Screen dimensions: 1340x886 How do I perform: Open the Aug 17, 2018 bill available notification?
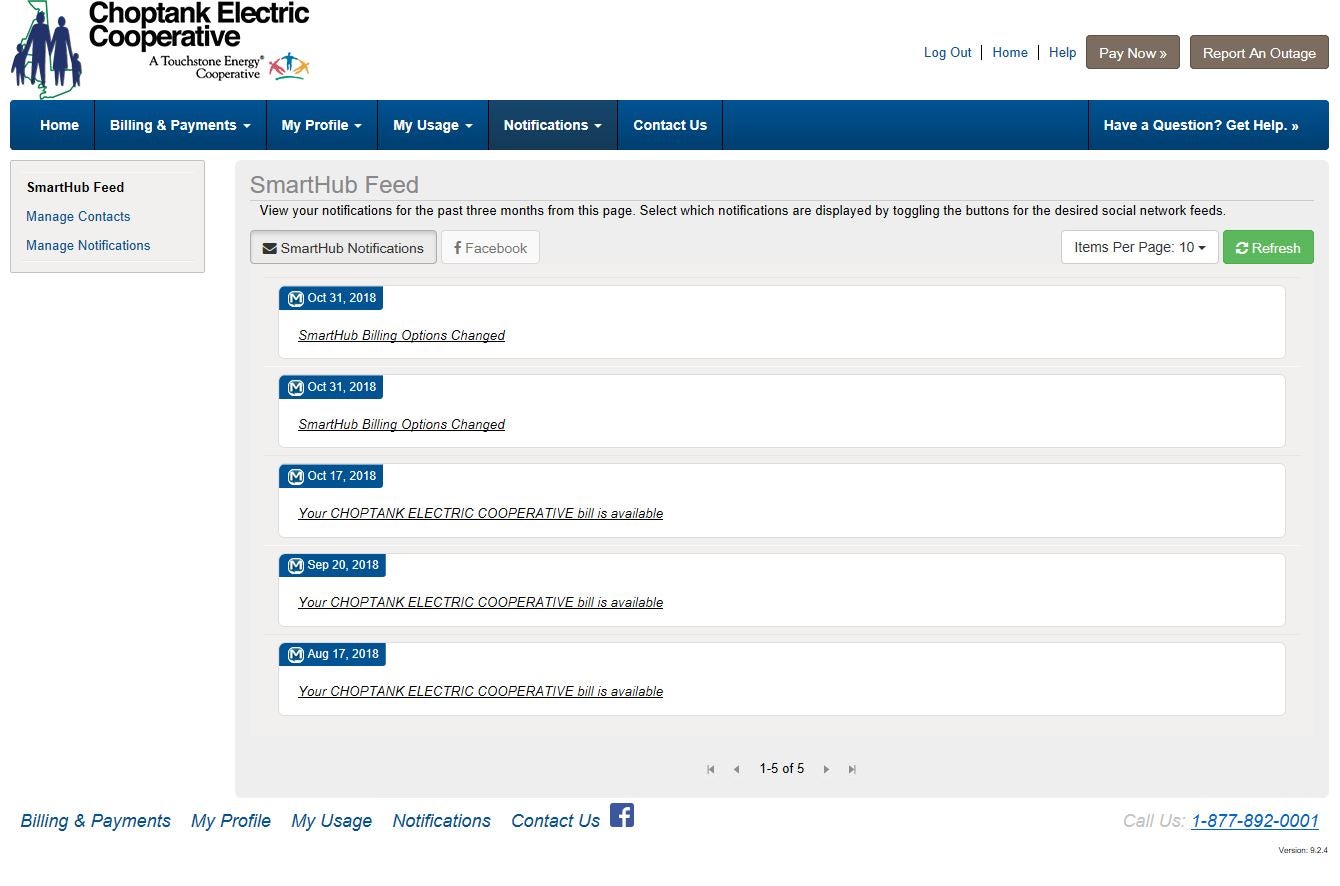click(x=480, y=691)
